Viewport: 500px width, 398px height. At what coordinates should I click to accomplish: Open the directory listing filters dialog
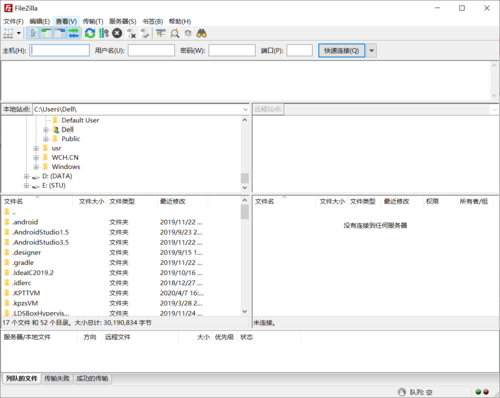[x=161, y=33]
